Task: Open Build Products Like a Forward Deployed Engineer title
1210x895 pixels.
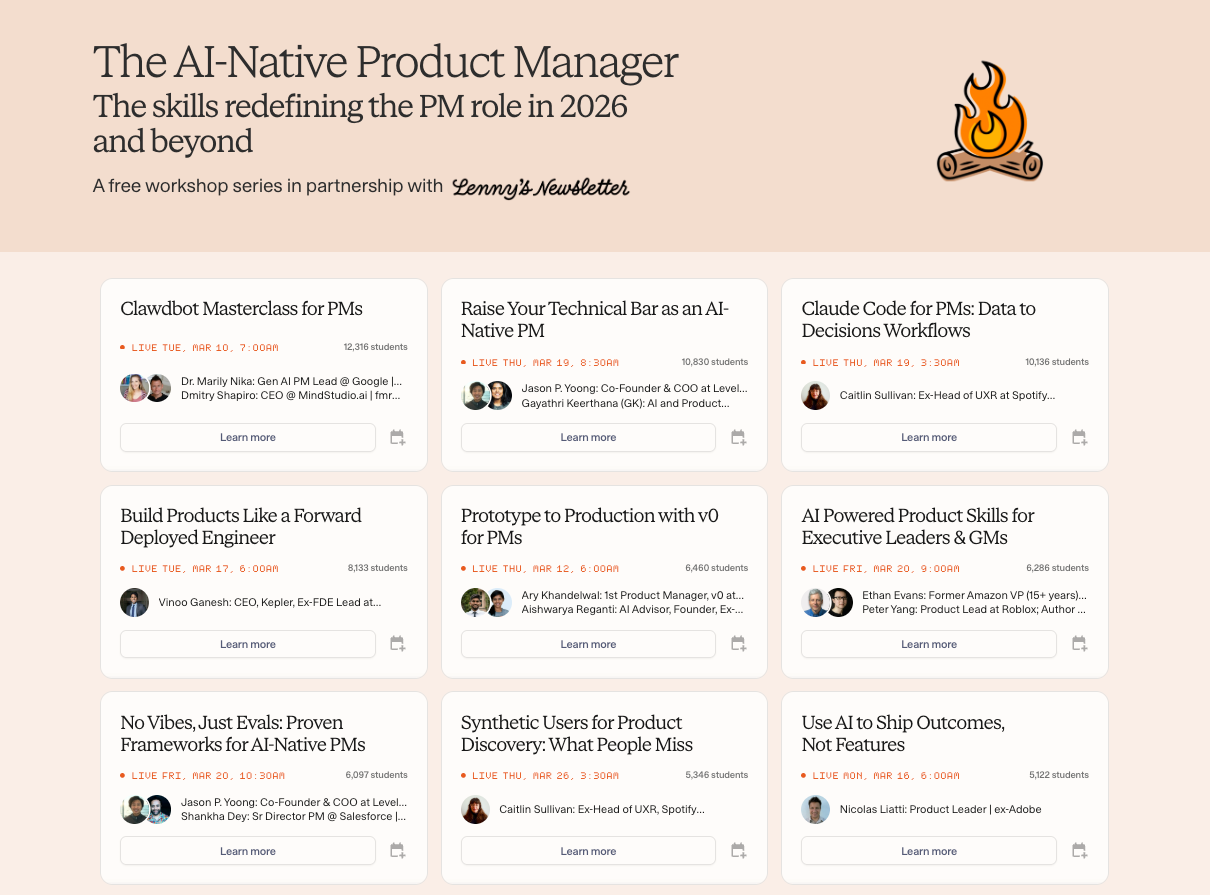Action: (x=241, y=526)
